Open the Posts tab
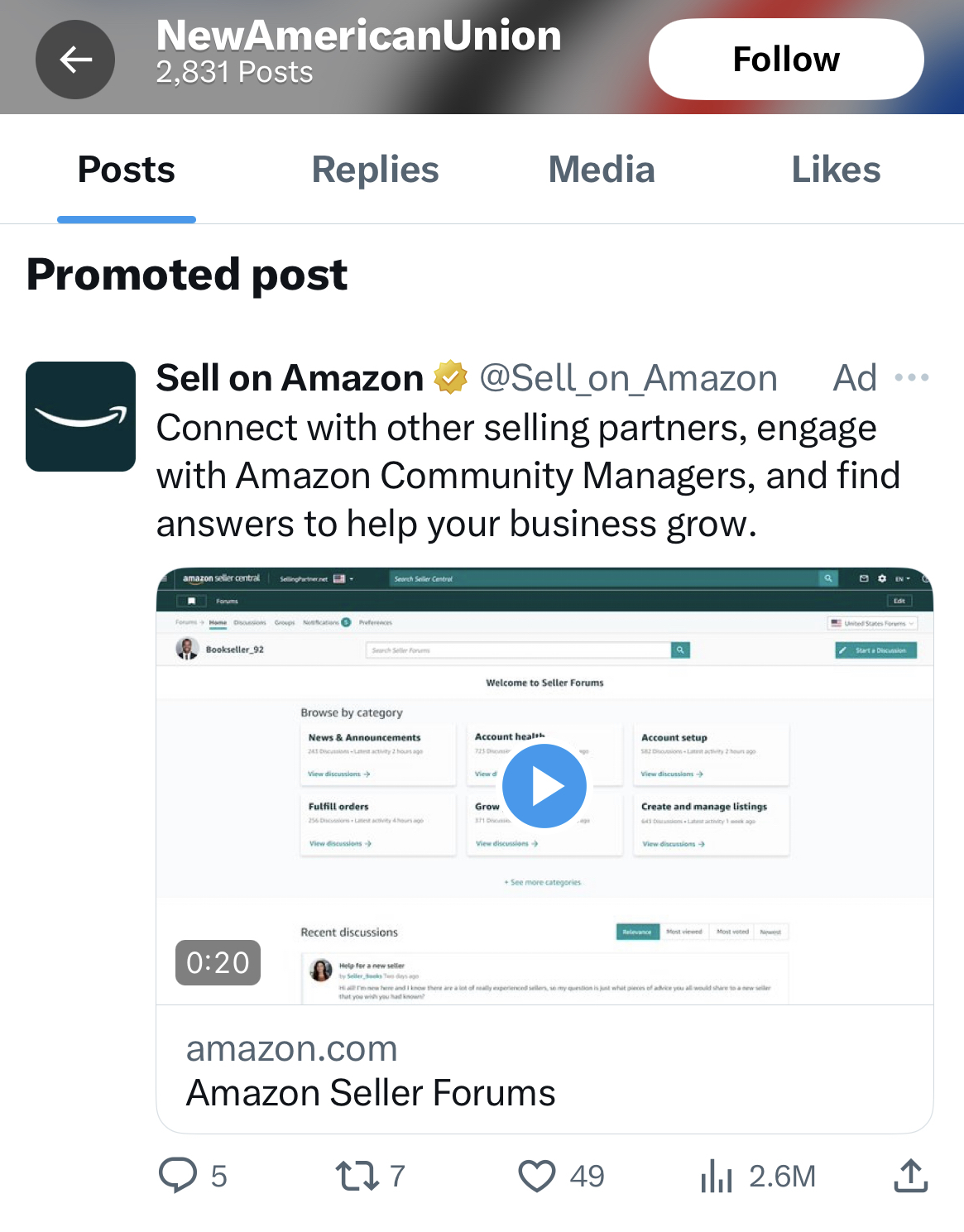Image resolution: width=964 pixels, height=1232 pixels. (x=127, y=170)
